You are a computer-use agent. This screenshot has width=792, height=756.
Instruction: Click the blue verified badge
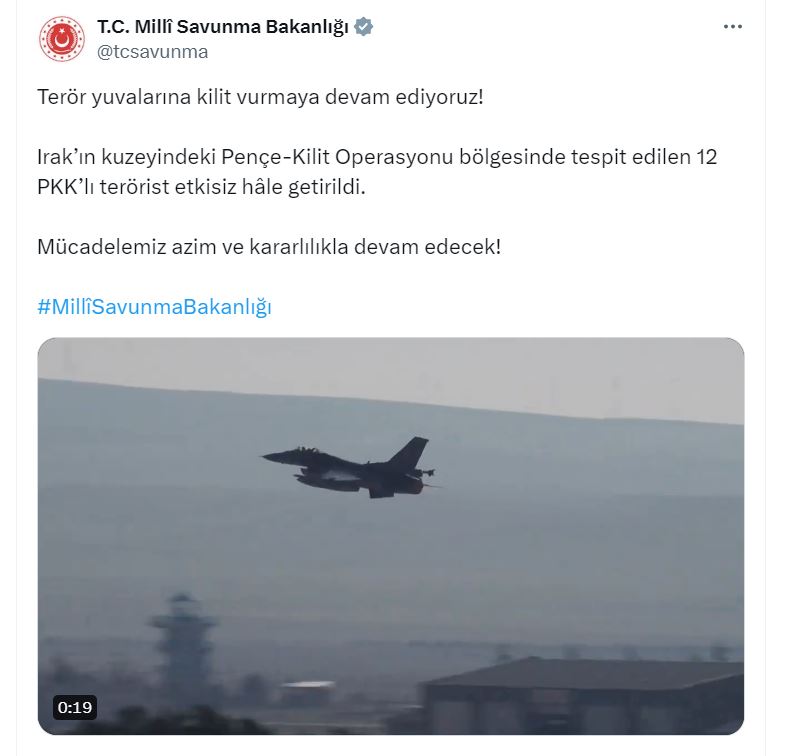(363, 26)
